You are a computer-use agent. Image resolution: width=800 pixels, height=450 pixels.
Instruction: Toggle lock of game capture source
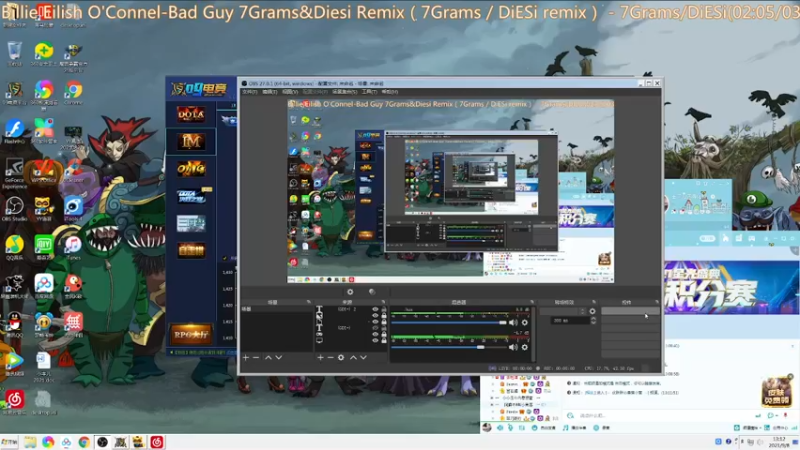click(384, 334)
